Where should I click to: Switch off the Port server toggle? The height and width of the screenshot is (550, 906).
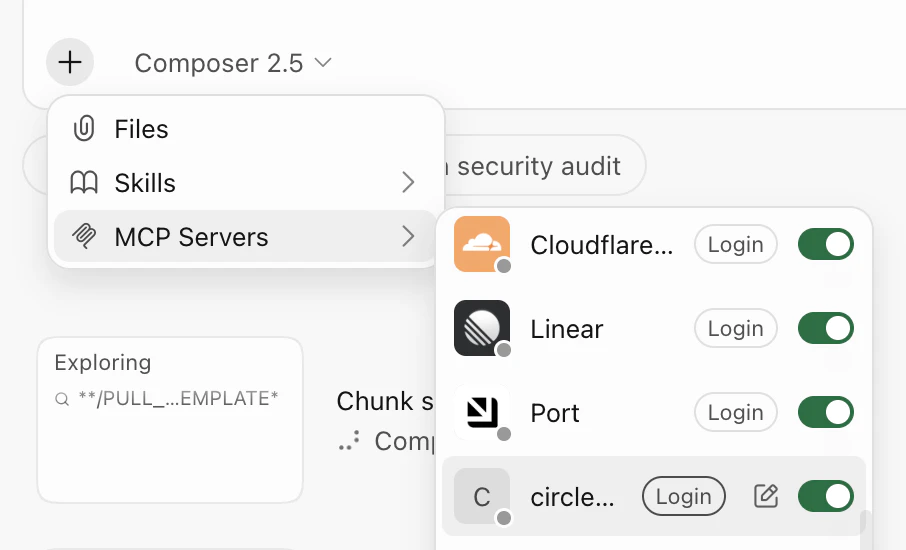[826, 412]
